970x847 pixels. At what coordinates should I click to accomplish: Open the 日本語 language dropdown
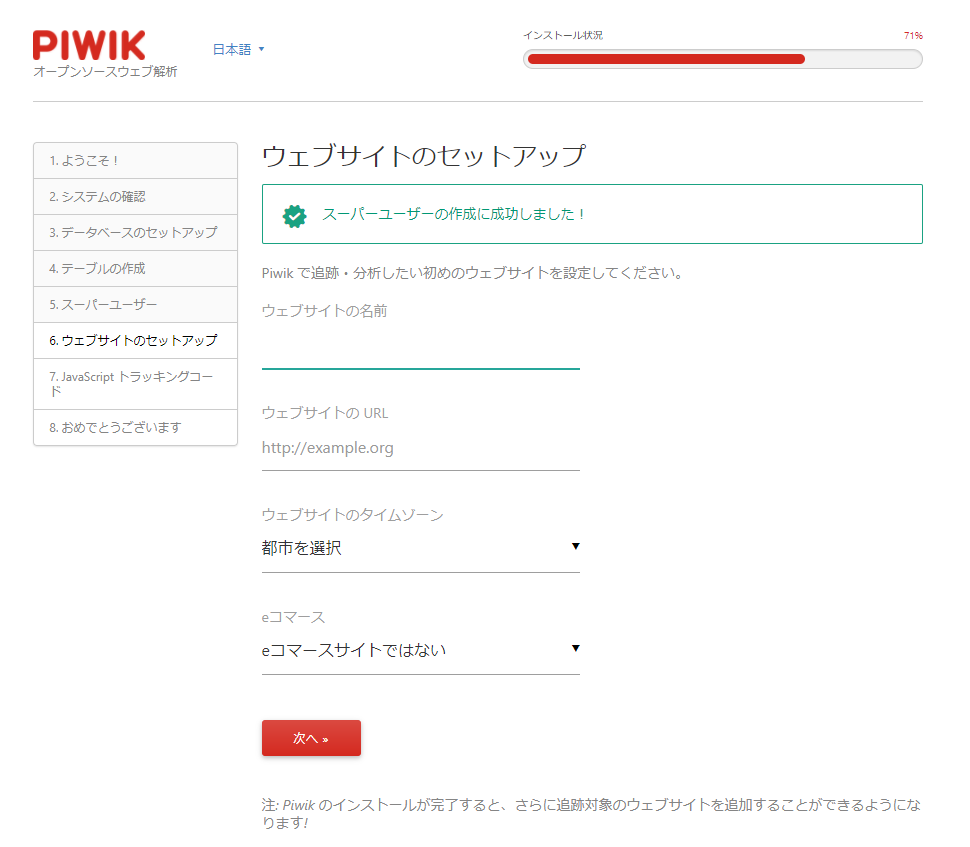click(x=238, y=49)
